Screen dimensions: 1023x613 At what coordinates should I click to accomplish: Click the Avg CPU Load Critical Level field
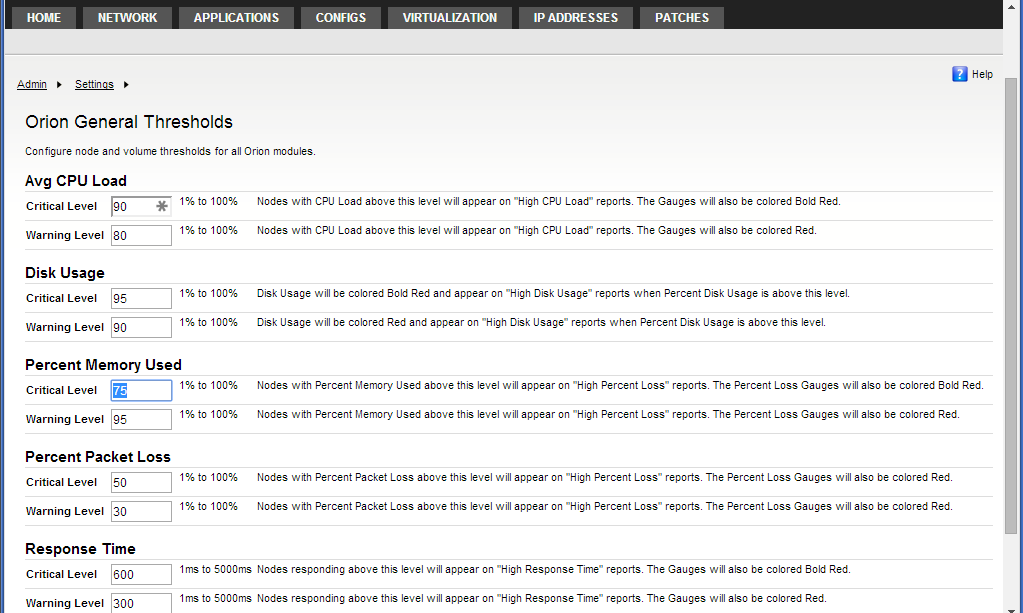pos(141,207)
